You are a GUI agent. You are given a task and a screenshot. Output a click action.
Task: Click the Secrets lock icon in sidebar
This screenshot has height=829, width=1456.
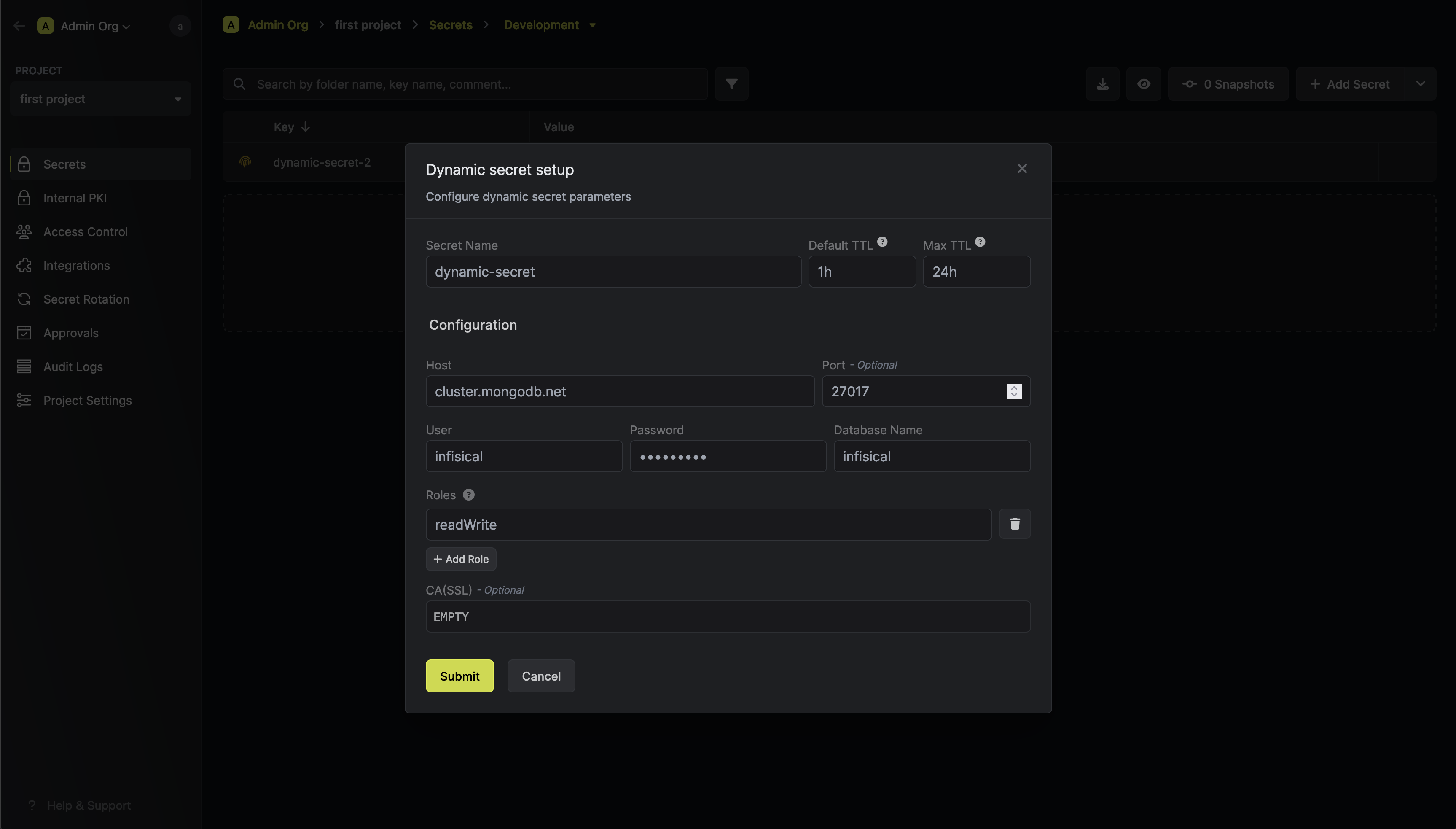point(24,164)
